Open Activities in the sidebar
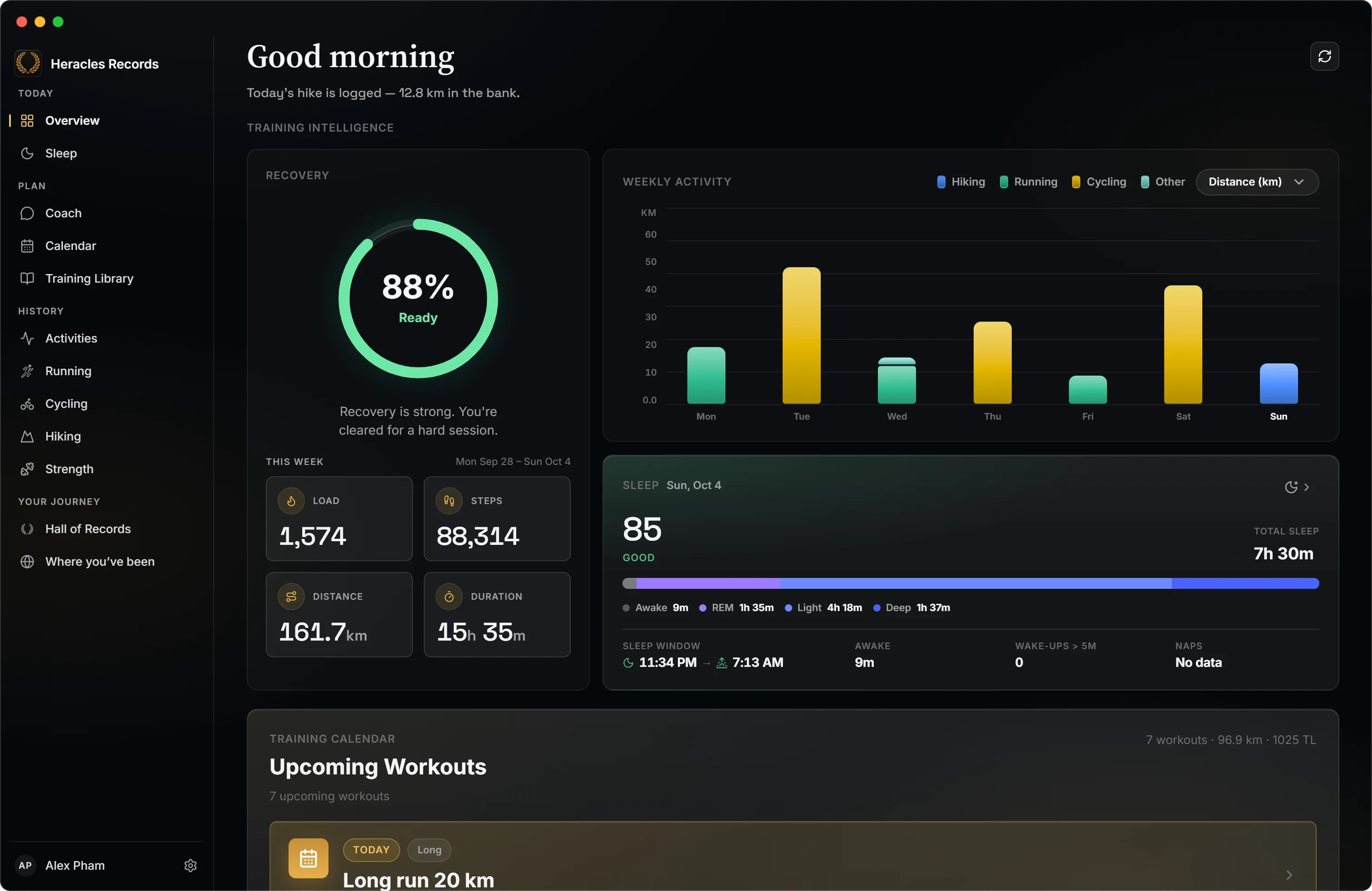 pos(107,338)
